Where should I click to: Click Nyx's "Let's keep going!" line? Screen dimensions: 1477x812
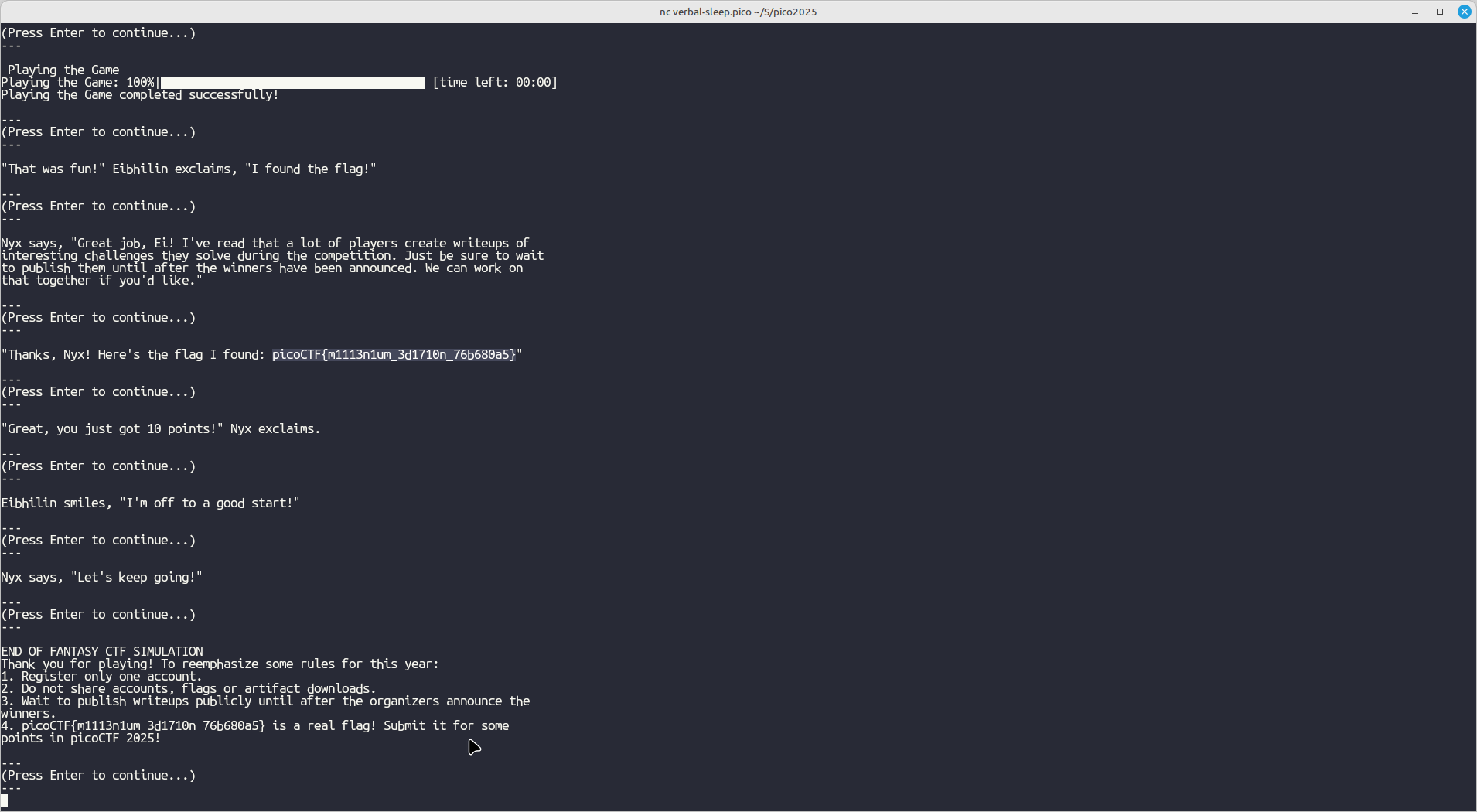point(101,578)
